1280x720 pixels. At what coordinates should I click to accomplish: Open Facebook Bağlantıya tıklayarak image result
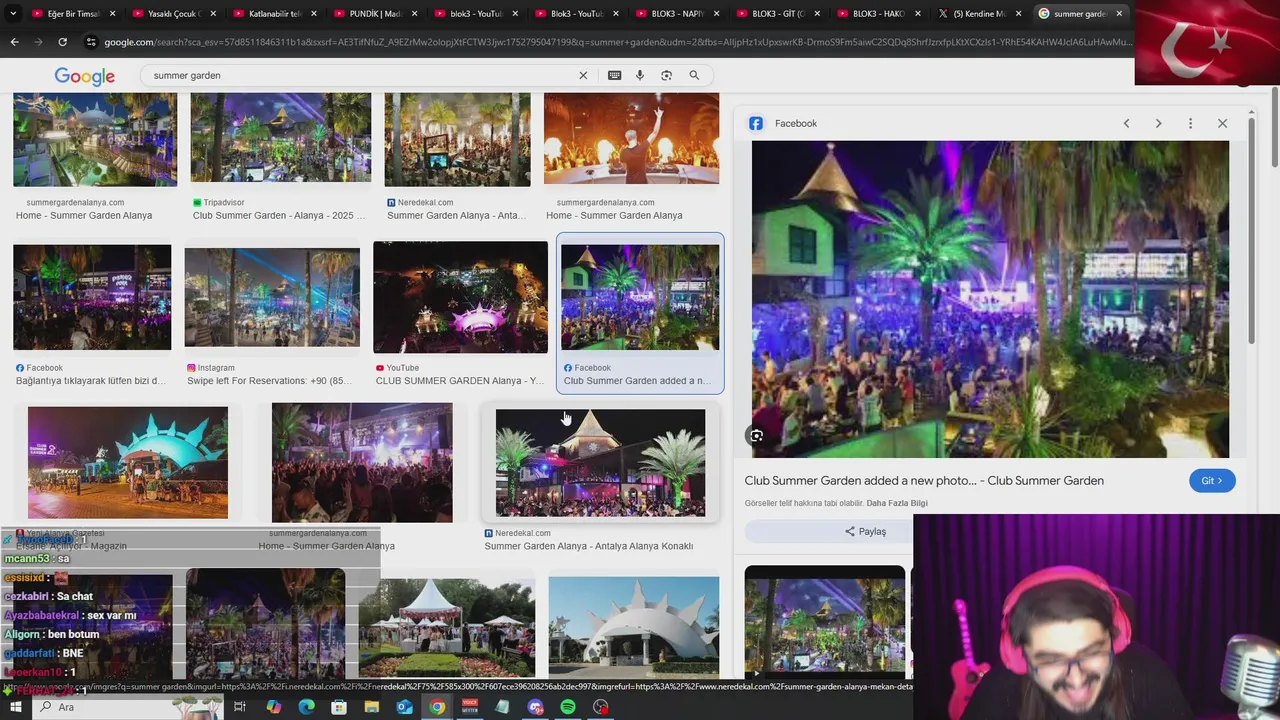(x=92, y=297)
